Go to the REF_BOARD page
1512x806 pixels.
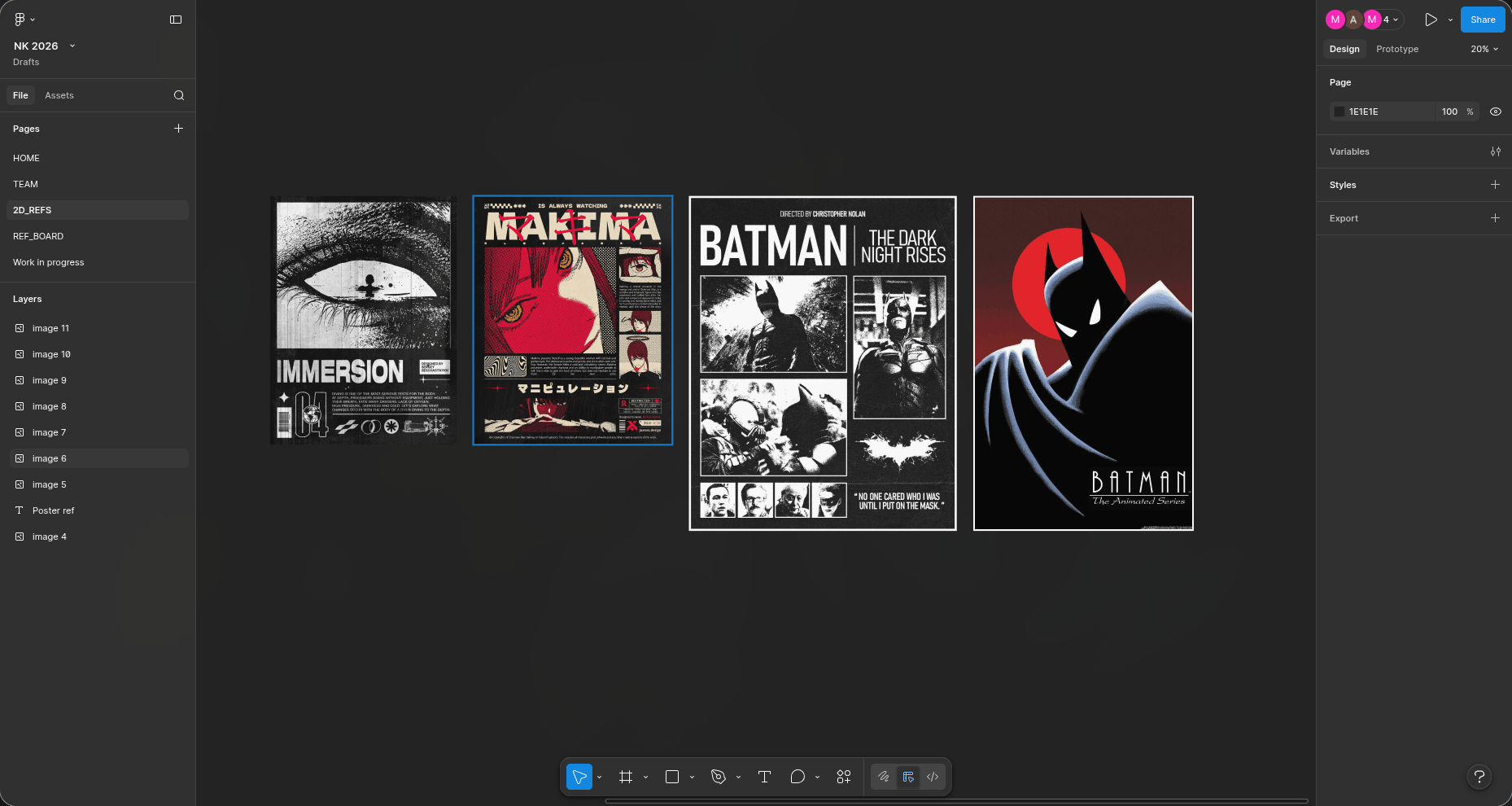click(98, 236)
